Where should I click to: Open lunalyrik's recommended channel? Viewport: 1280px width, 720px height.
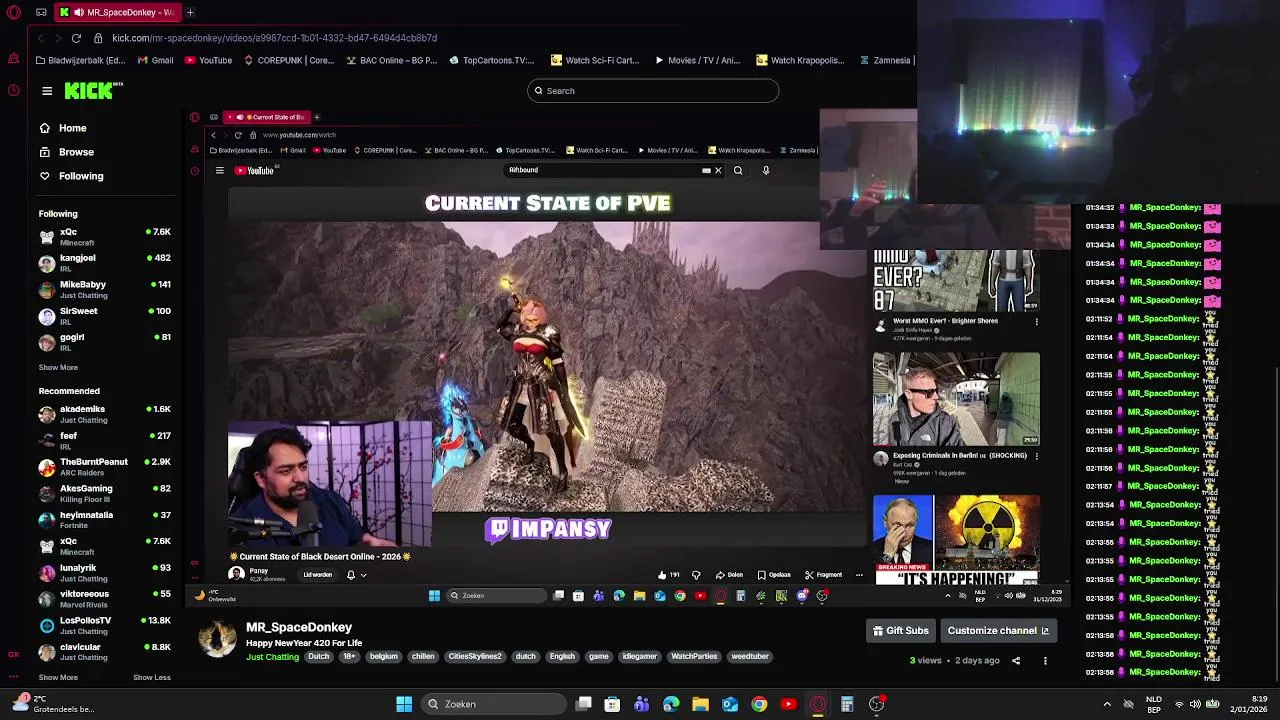pyautogui.click(x=104, y=573)
